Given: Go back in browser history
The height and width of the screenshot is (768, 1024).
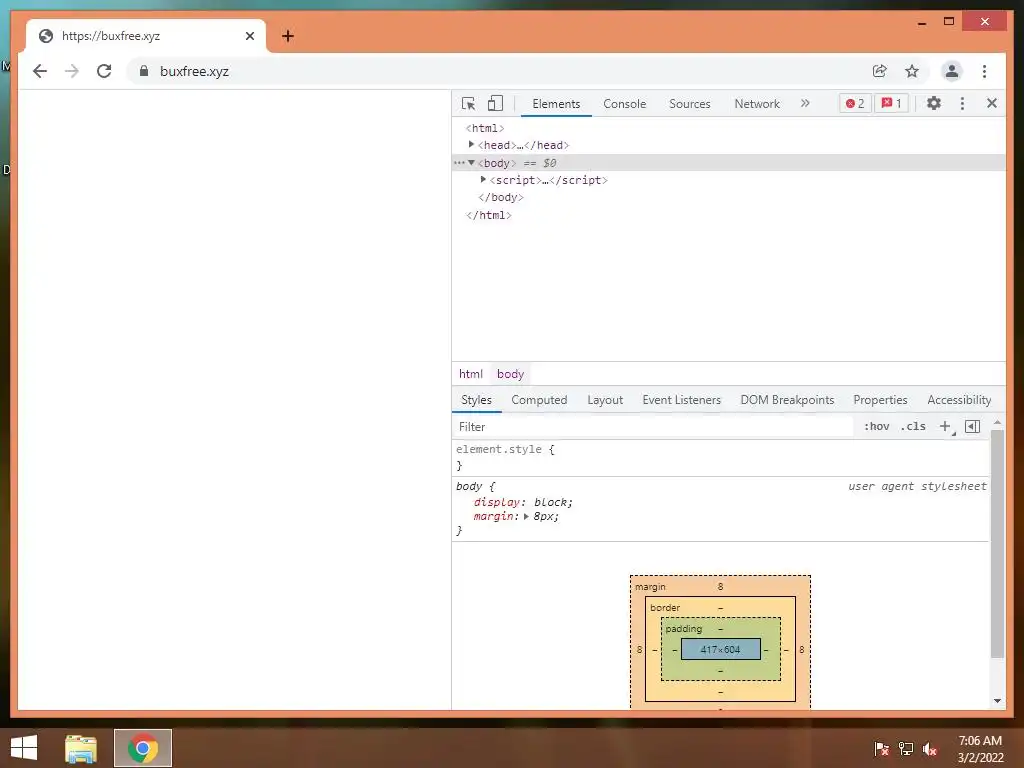Looking at the screenshot, I should pos(40,71).
